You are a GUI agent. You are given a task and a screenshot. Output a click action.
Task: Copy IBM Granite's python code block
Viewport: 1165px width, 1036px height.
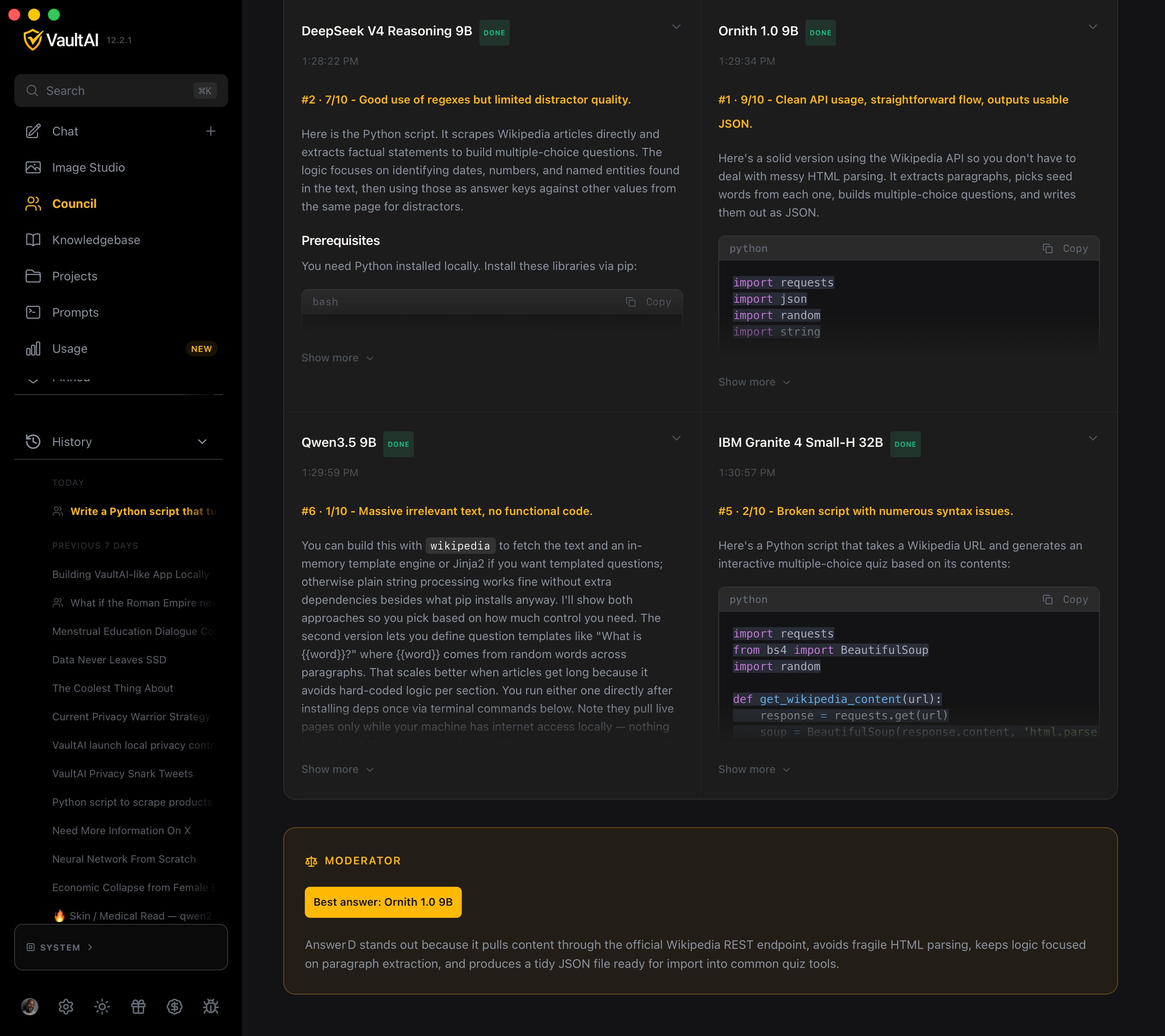point(1065,600)
